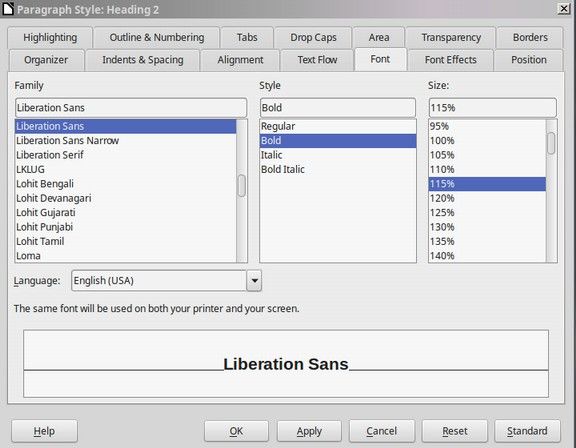Click the font family list scrollbar

click(242, 191)
